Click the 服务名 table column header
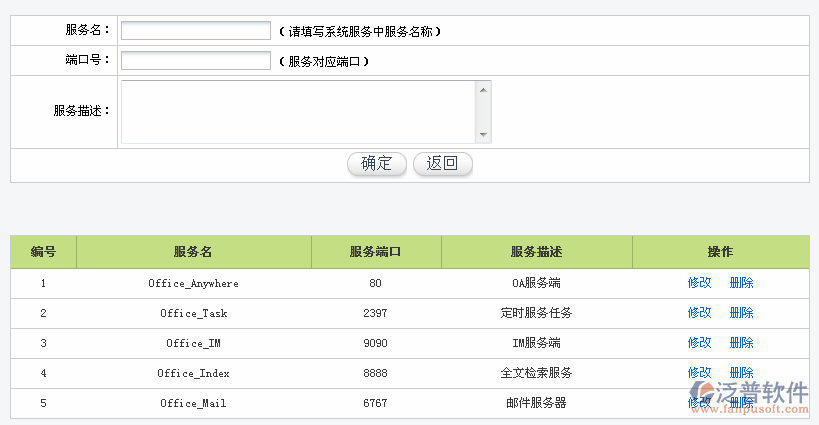The width and height of the screenshot is (819, 425). (x=193, y=252)
